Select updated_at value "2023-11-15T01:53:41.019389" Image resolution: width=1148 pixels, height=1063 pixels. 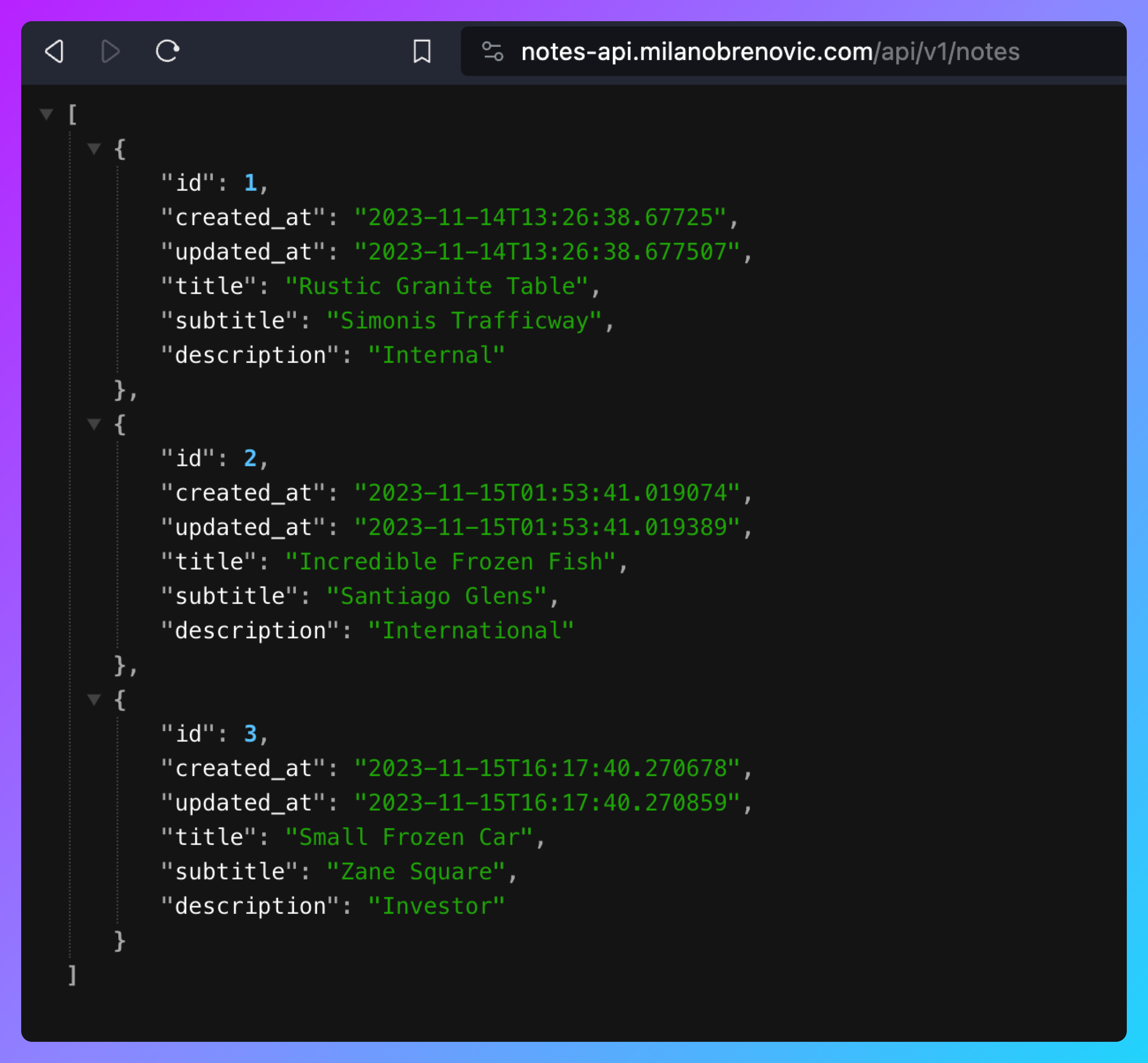pyautogui.click(x=547, y=528)
